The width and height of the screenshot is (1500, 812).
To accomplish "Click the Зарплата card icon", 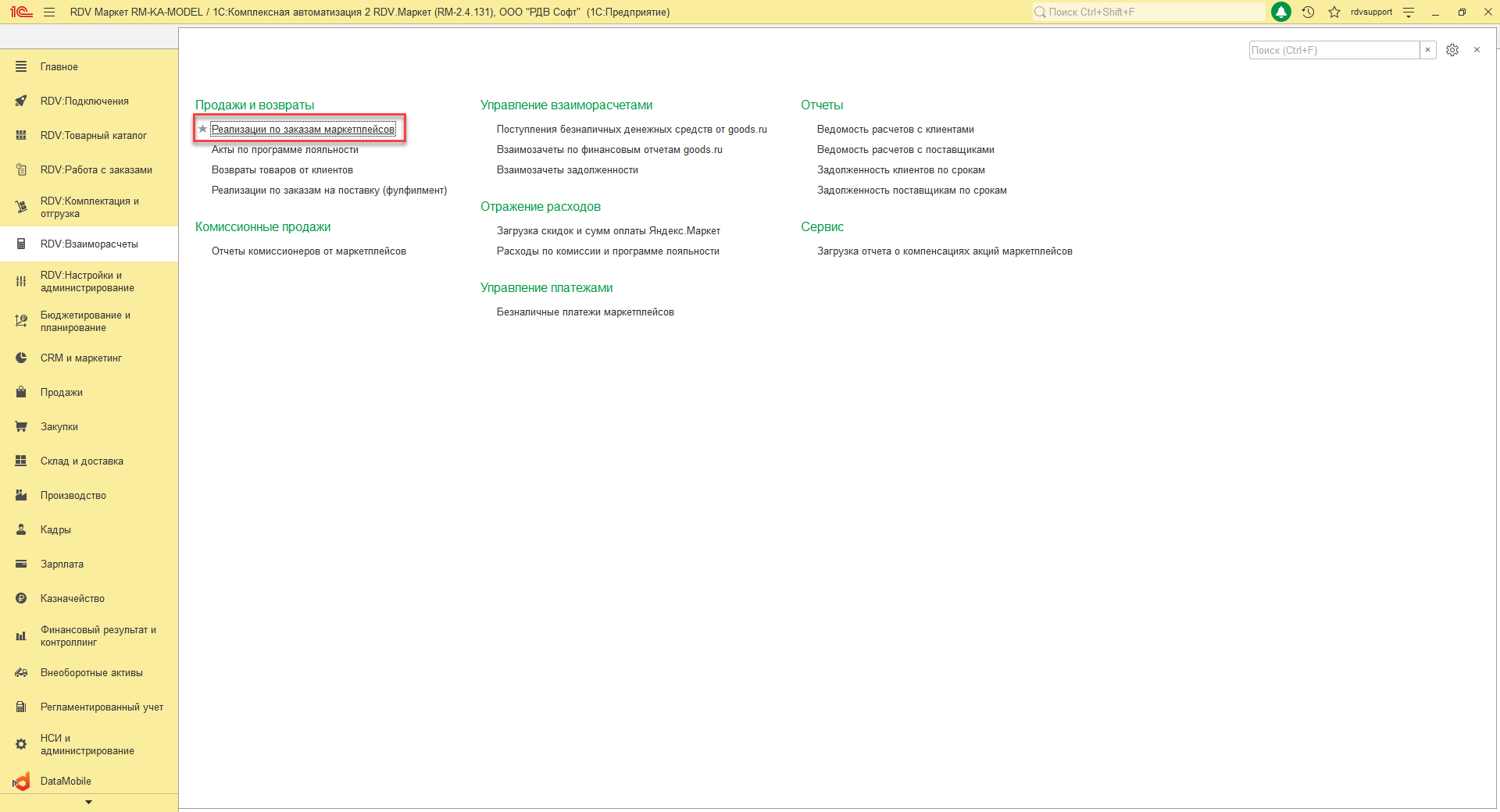I will (21, 564).
